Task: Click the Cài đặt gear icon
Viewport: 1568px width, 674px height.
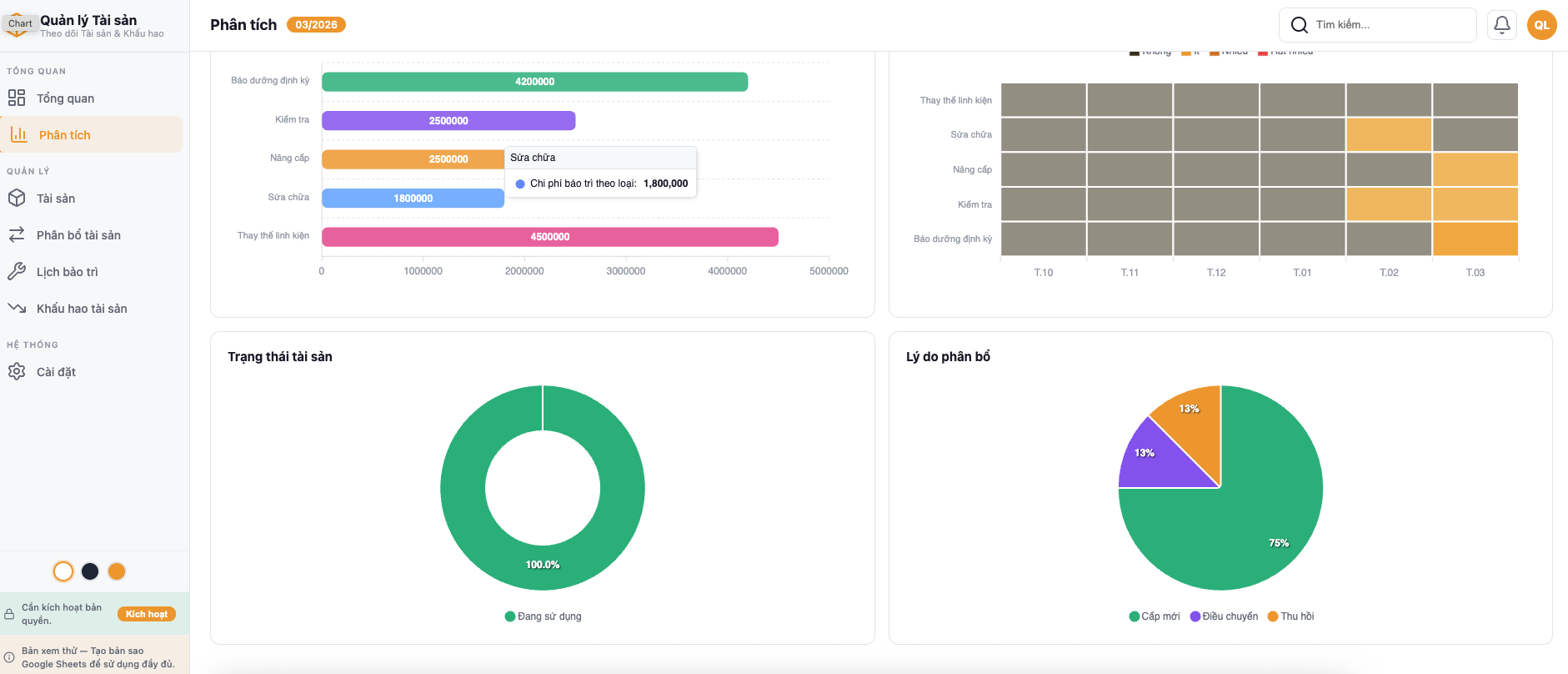Action: click(x=17, y=372)
